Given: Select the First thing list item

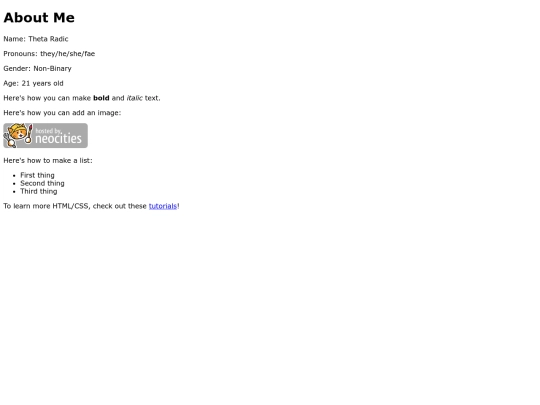Looking at the screenshot, I should 37,175.
